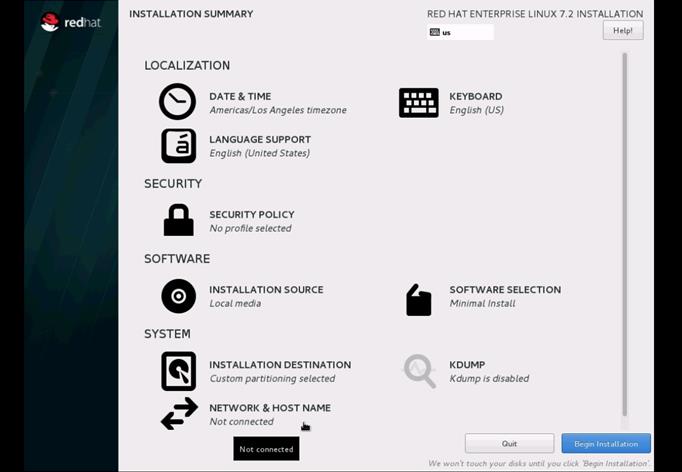This screenshot has width=682, height=472.
Task: Click the SOFTWARE section heading
Action: point(177,259)
